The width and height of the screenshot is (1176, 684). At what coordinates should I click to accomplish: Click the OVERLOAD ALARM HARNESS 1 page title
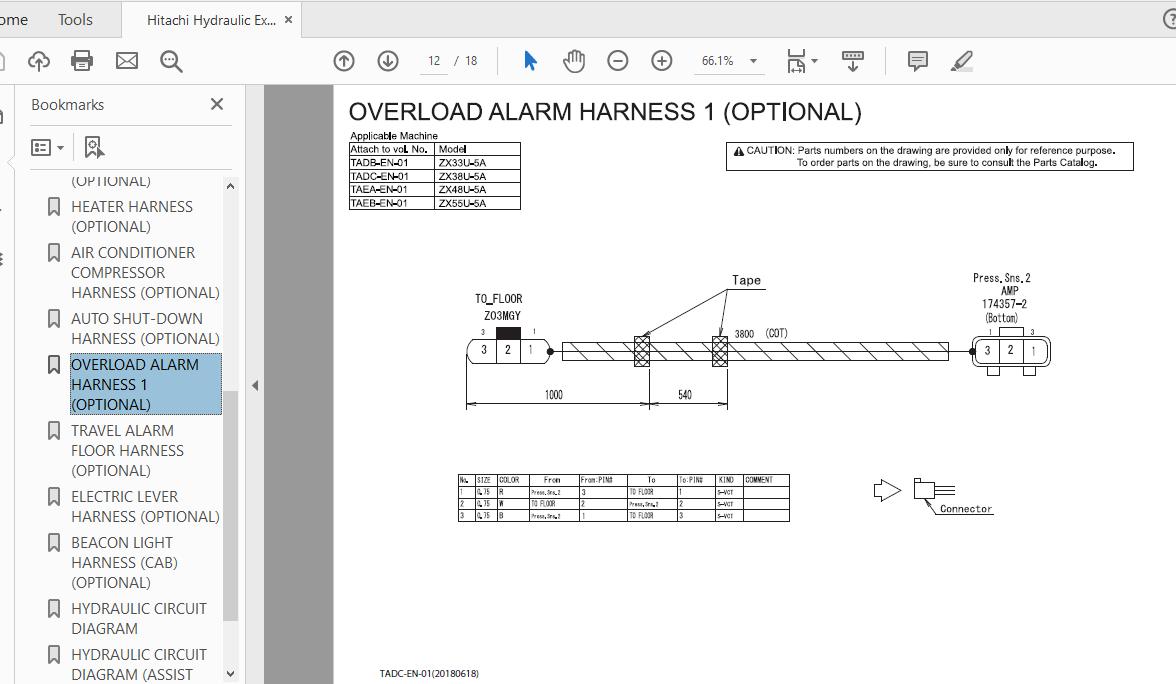coord(604,112)
